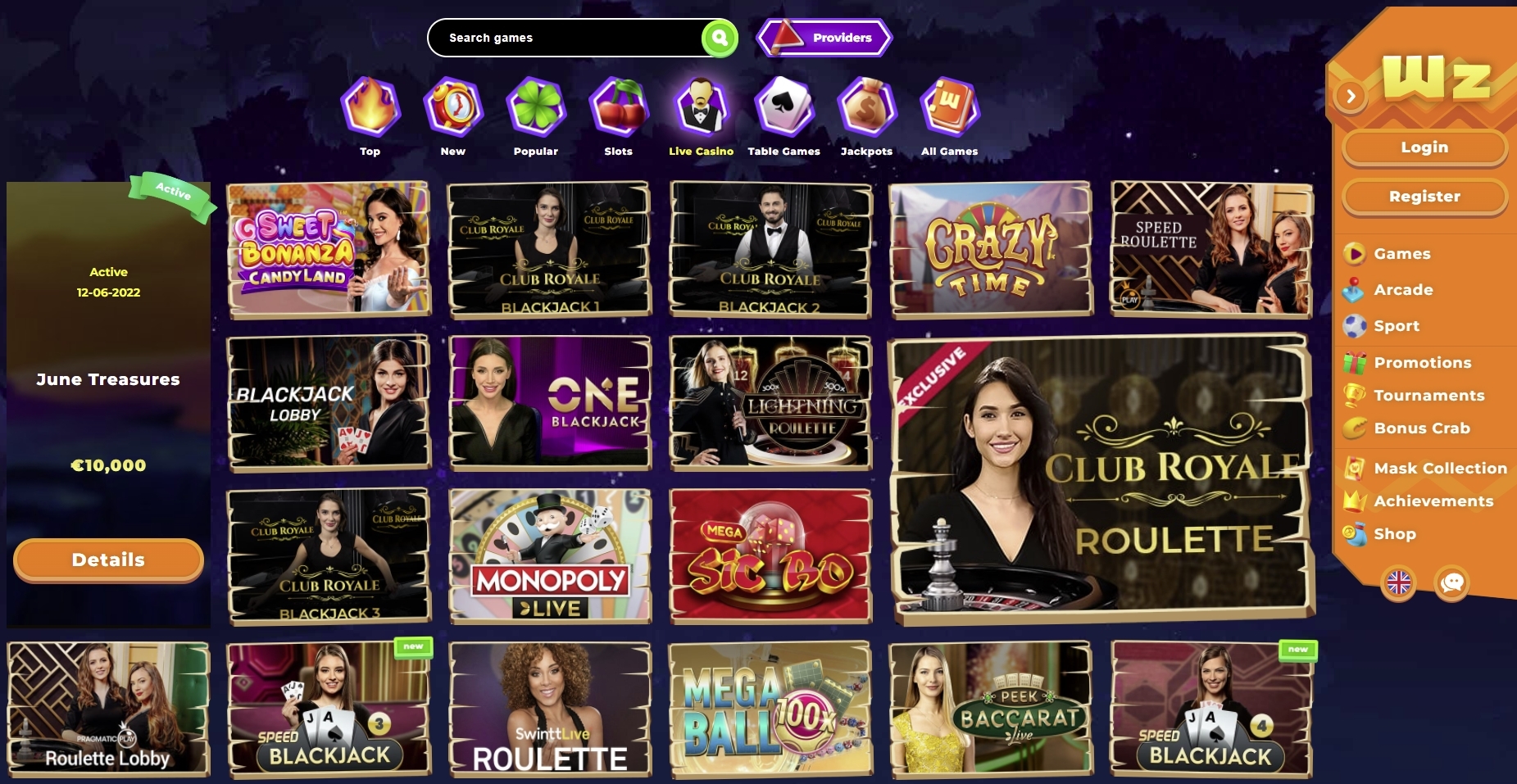
Task: Open the live chat bubble icon
Action: click(1451, 582)
